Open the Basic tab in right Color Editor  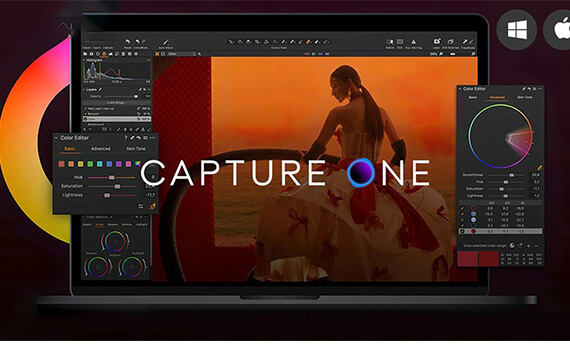coord(473,97)
